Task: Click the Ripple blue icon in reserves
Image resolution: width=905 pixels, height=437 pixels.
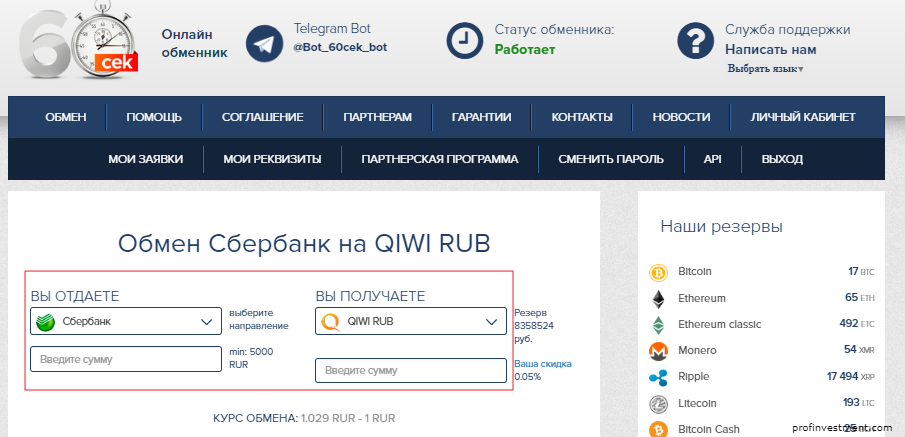Action: click(x=658, y=378)
